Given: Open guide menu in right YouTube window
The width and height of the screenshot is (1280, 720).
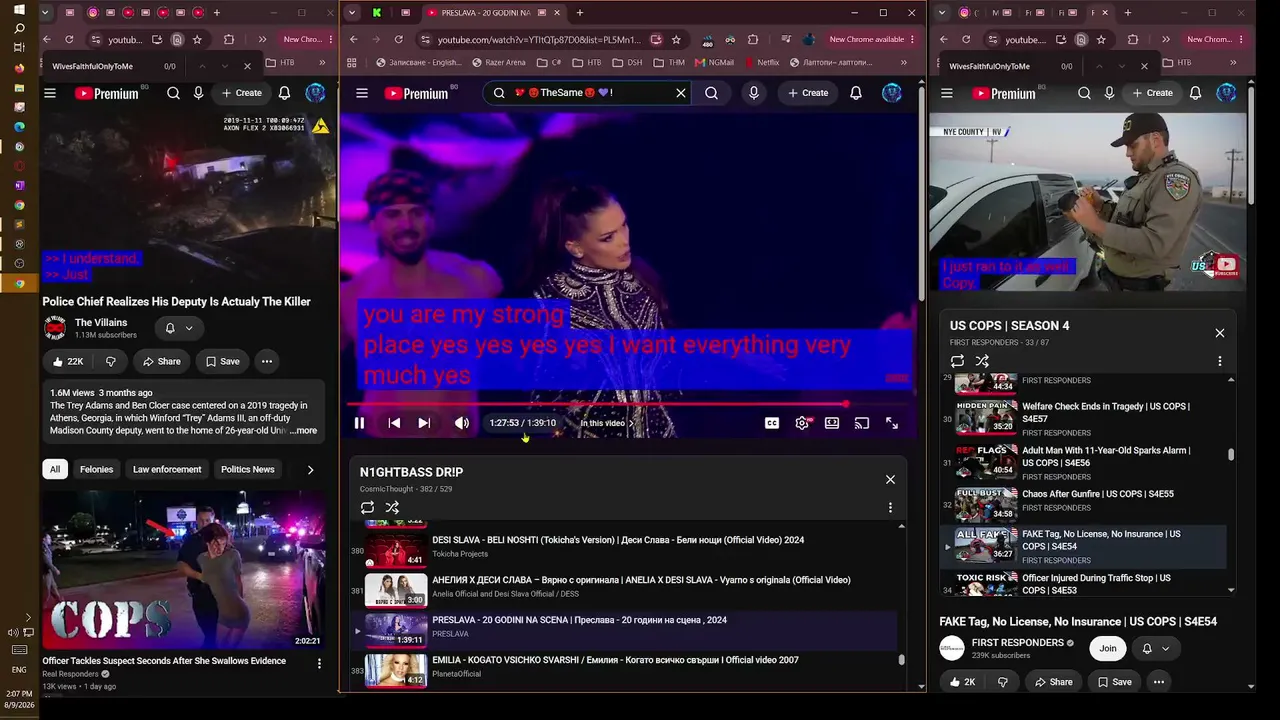Looking at the screenshot, I should (x=947, y=93).
